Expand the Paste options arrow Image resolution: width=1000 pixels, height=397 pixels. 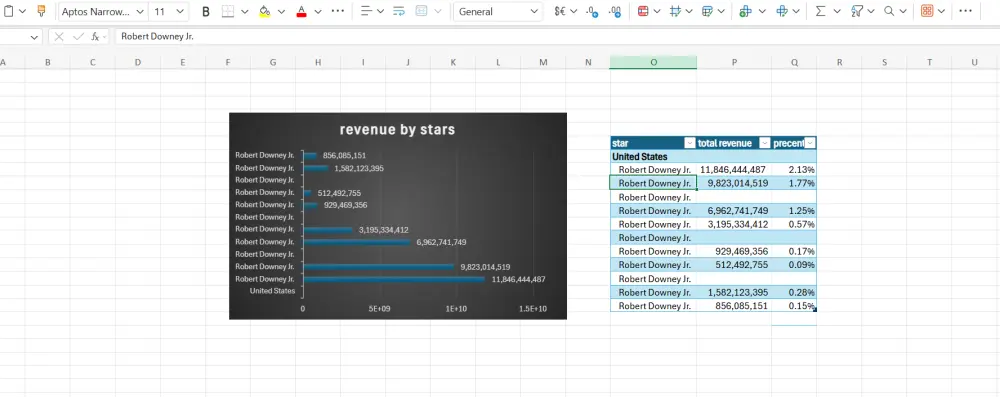[23, 11]
